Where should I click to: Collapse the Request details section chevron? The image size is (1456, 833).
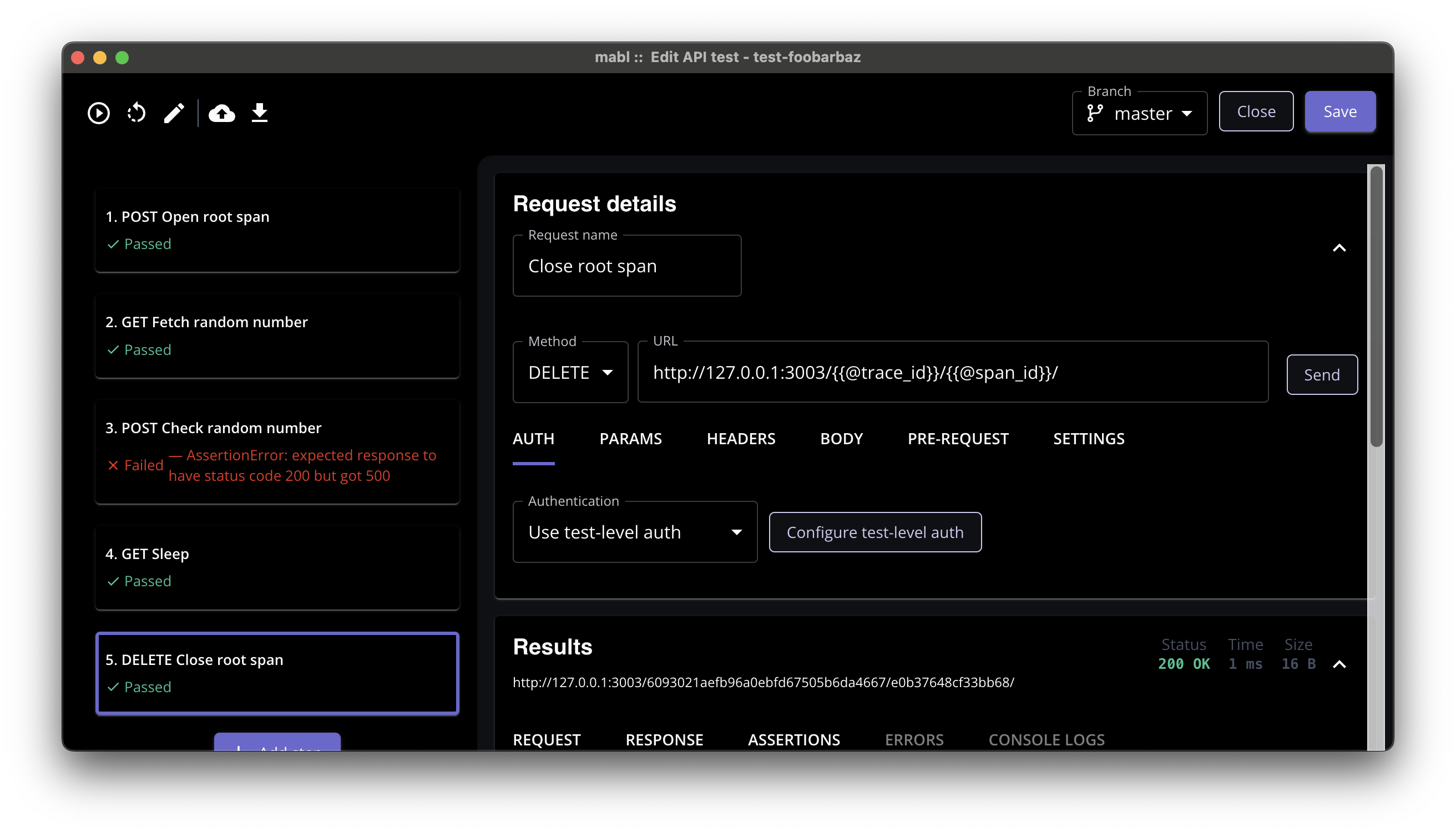click(1339, 248)
